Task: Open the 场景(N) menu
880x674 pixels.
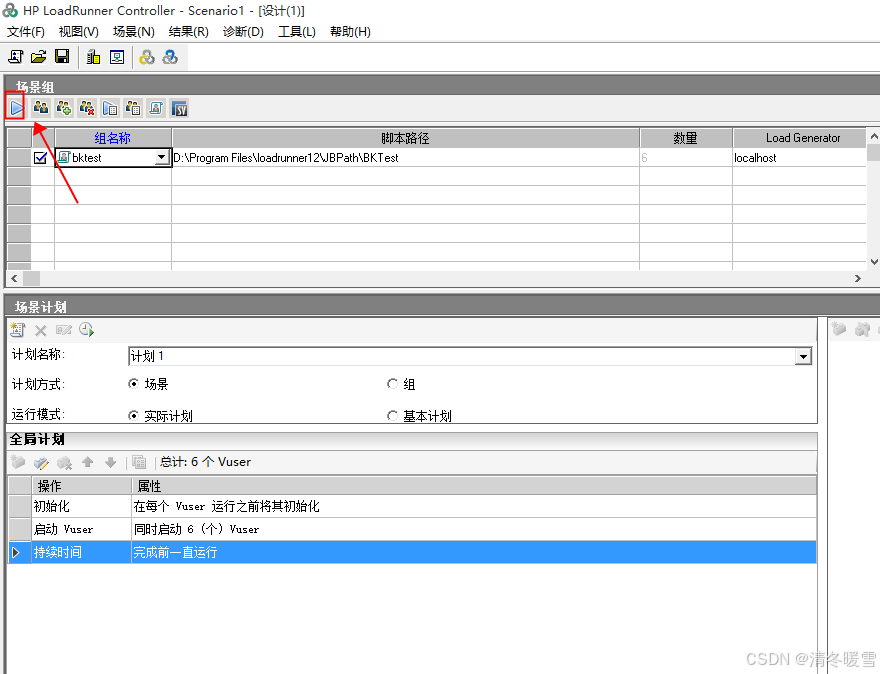Action: coord(134,32)
